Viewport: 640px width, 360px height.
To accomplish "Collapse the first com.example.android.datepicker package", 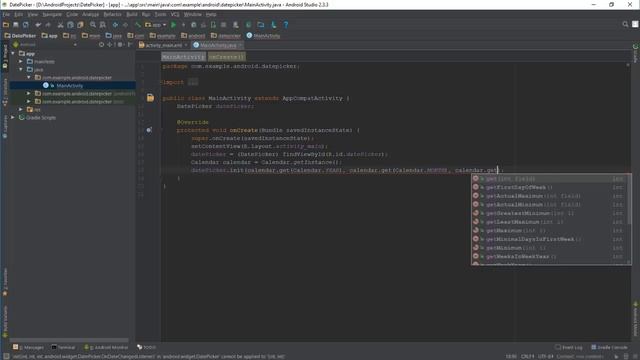I will pos(29,78).
